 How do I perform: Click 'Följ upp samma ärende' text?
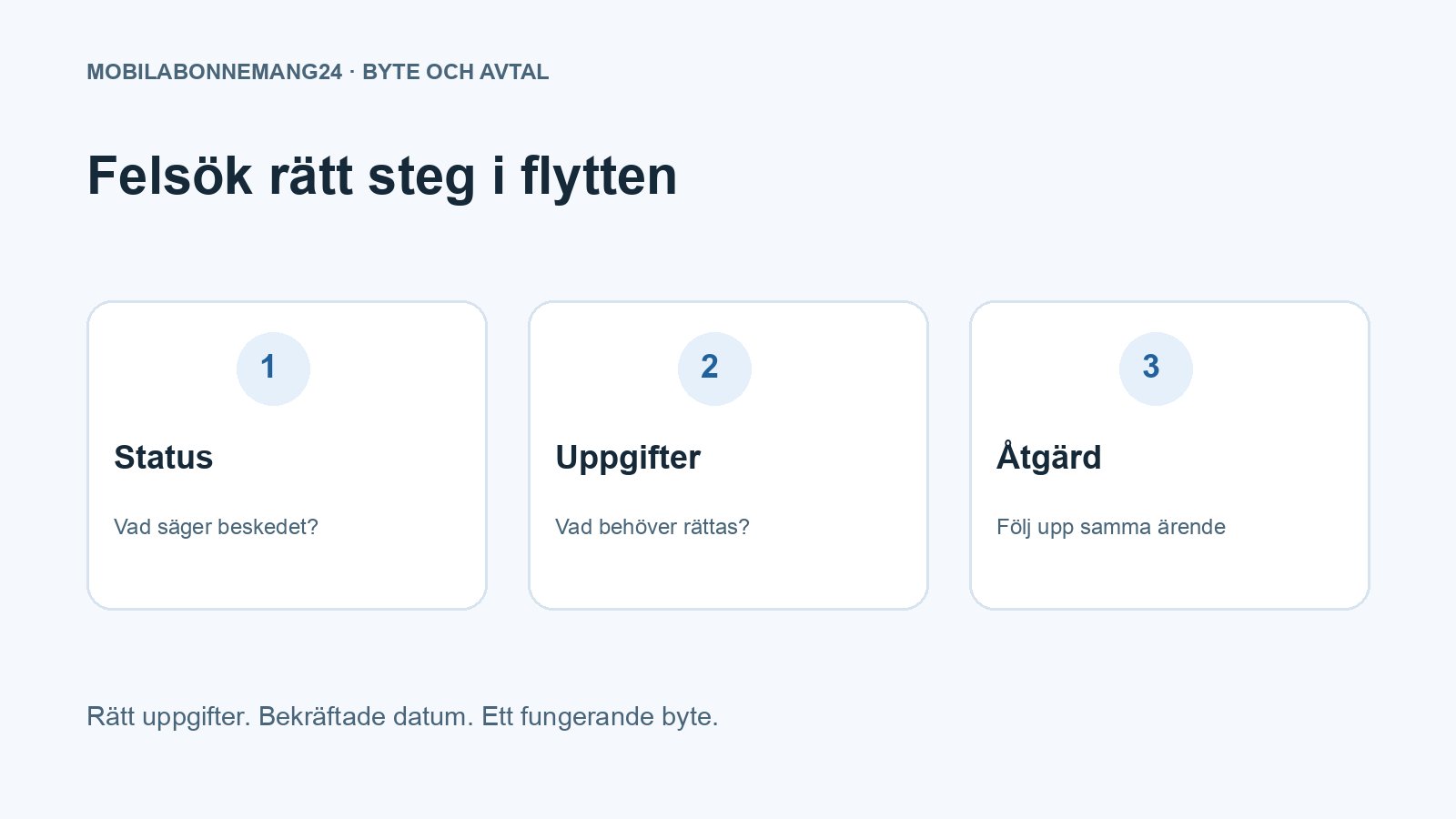tap(1111, 527)
